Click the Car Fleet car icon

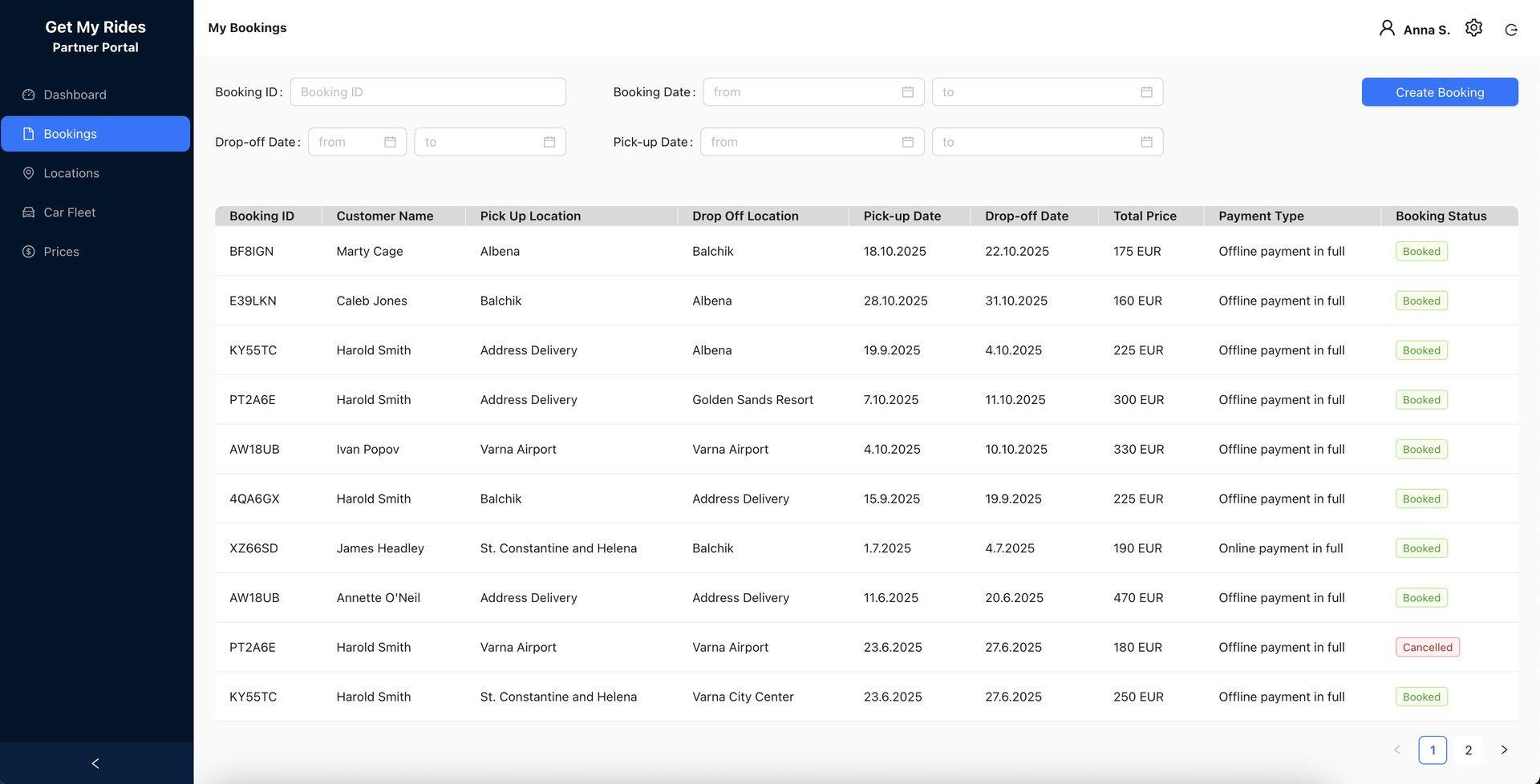(x=29, y=212)
